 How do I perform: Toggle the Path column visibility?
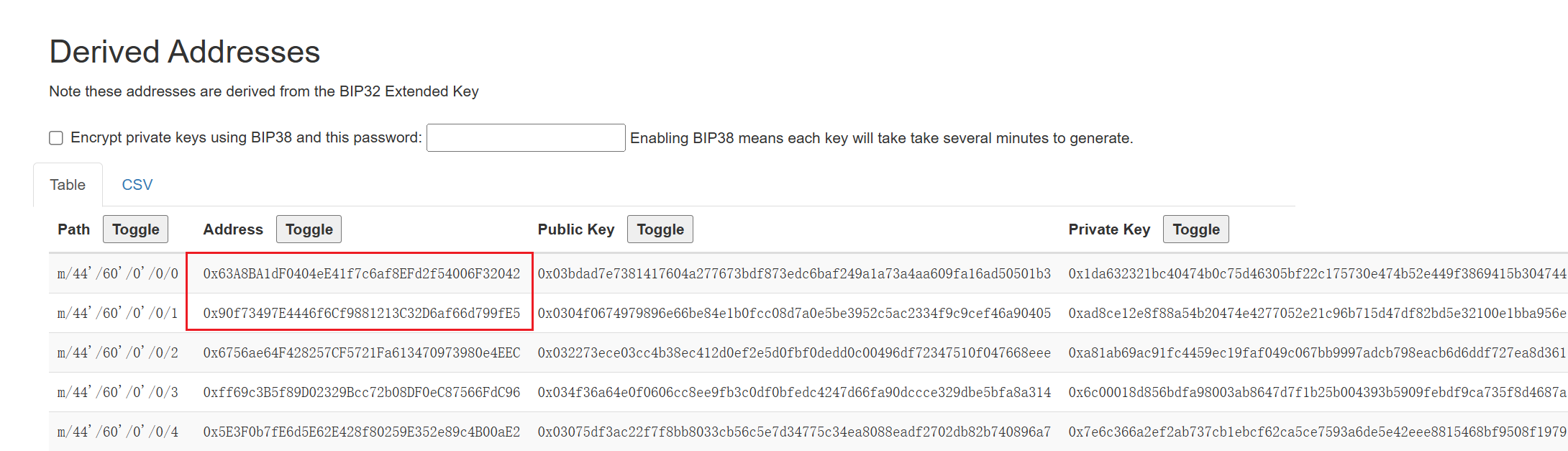pyautogui.click(x=135, y=229)
